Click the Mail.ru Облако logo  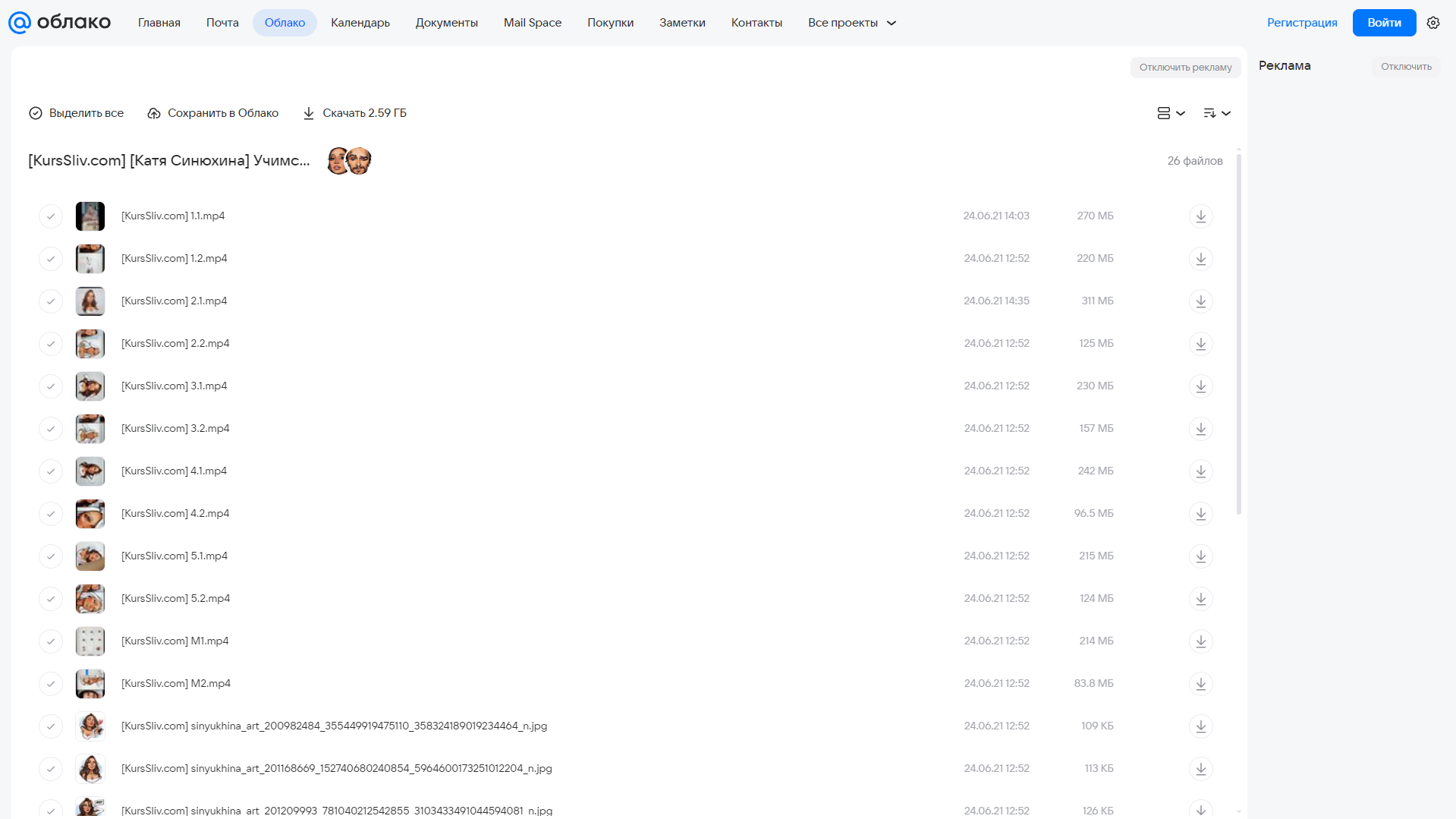pos(59,23)
